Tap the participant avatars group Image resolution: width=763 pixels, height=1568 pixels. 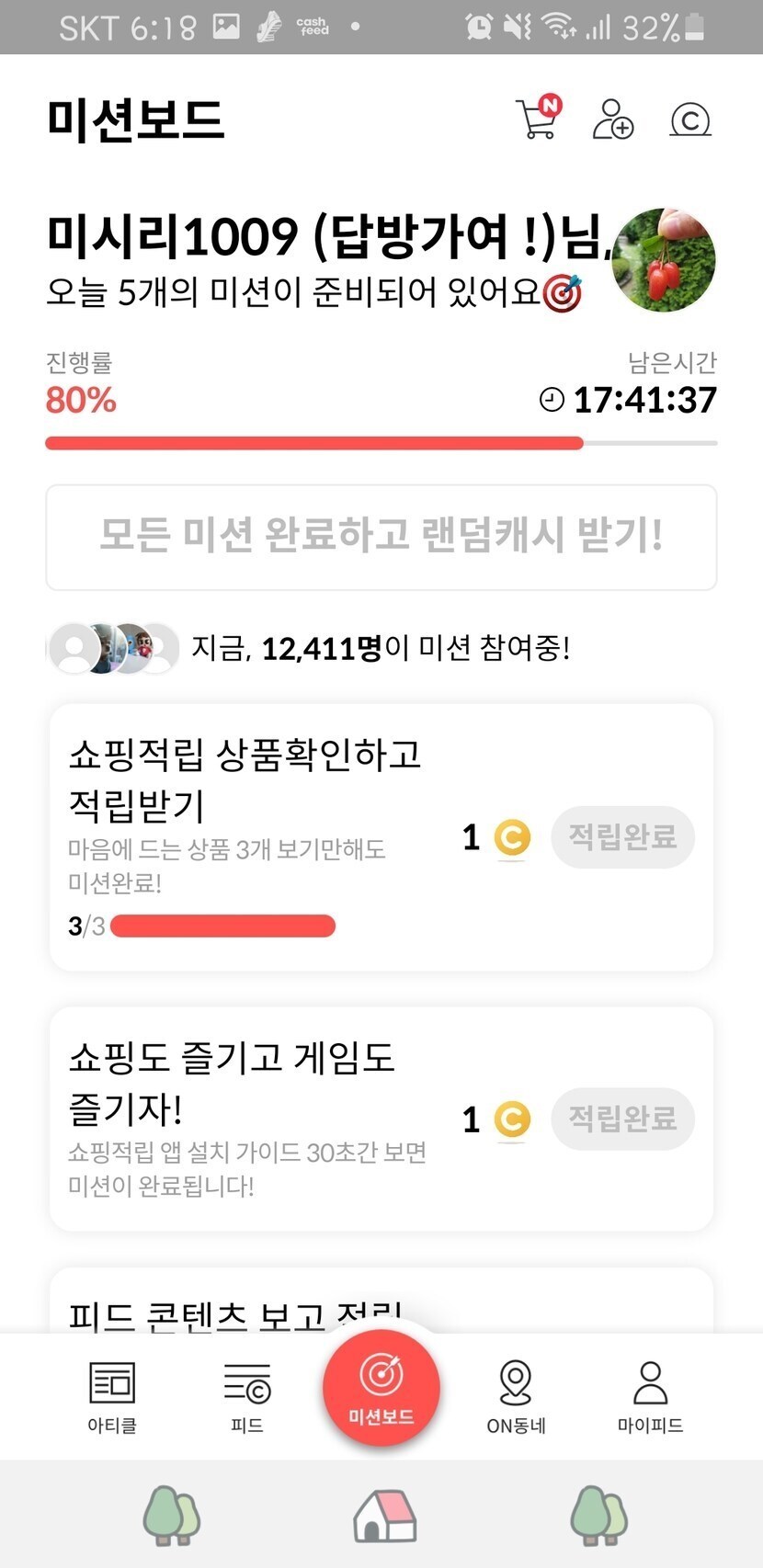point(114,648)
